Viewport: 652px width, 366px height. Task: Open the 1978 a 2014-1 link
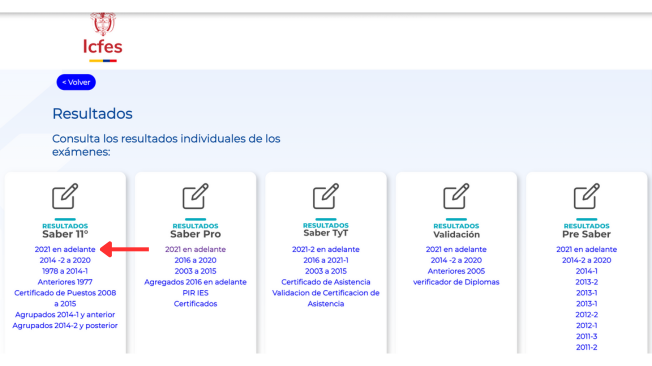tap(65, 271)
